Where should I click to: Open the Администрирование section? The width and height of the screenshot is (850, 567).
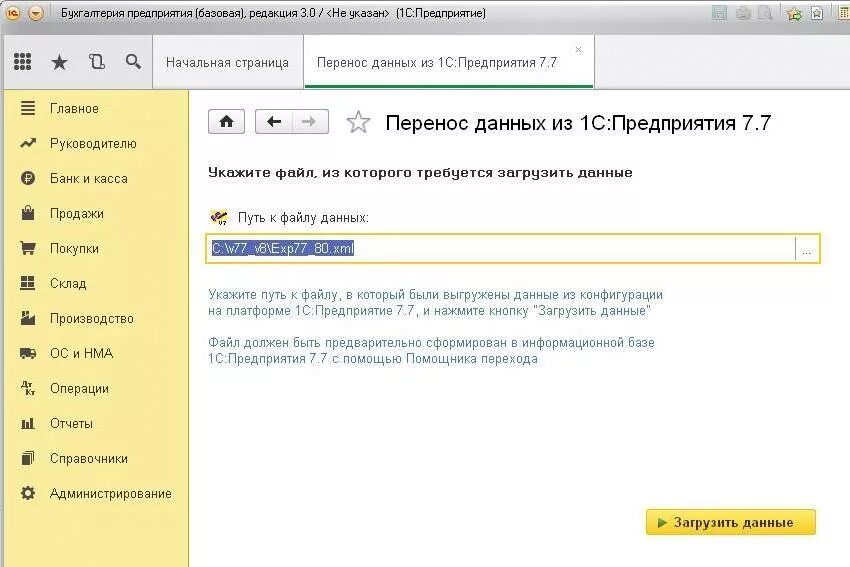click(94, 493)
